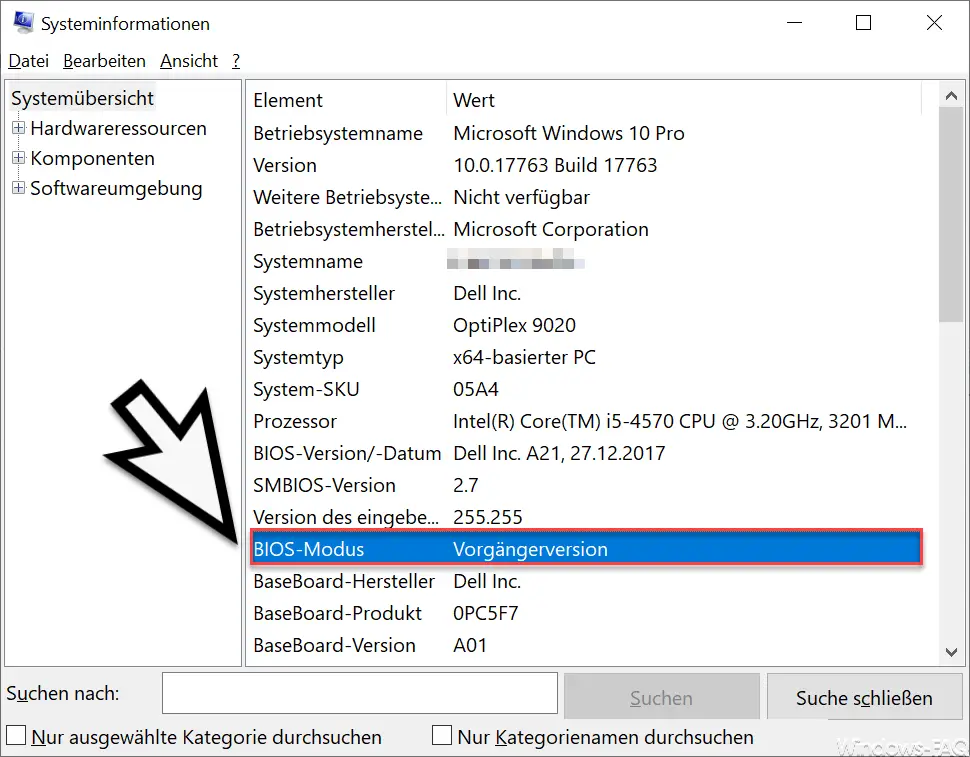Expand the Softwareumgebung tree node

coord(19,187)
